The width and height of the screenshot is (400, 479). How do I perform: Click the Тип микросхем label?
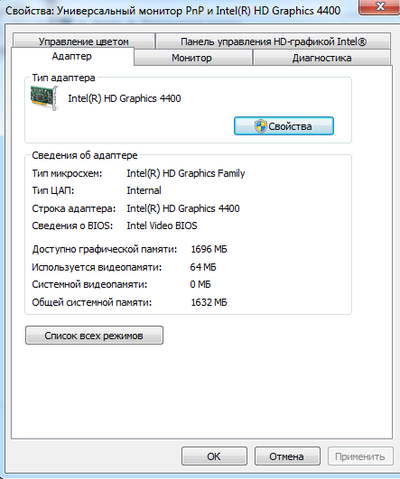pos(67,173)
